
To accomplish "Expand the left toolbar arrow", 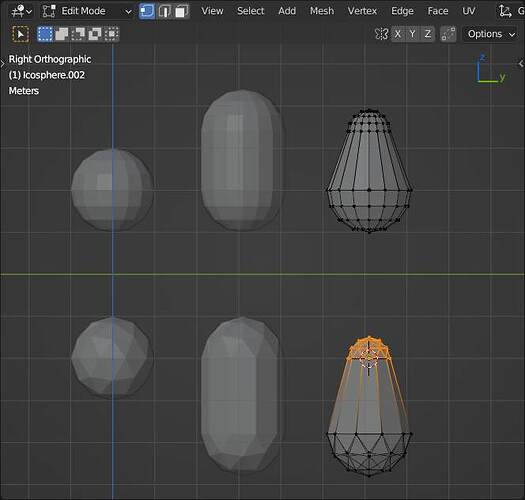I will pos(3,63).
